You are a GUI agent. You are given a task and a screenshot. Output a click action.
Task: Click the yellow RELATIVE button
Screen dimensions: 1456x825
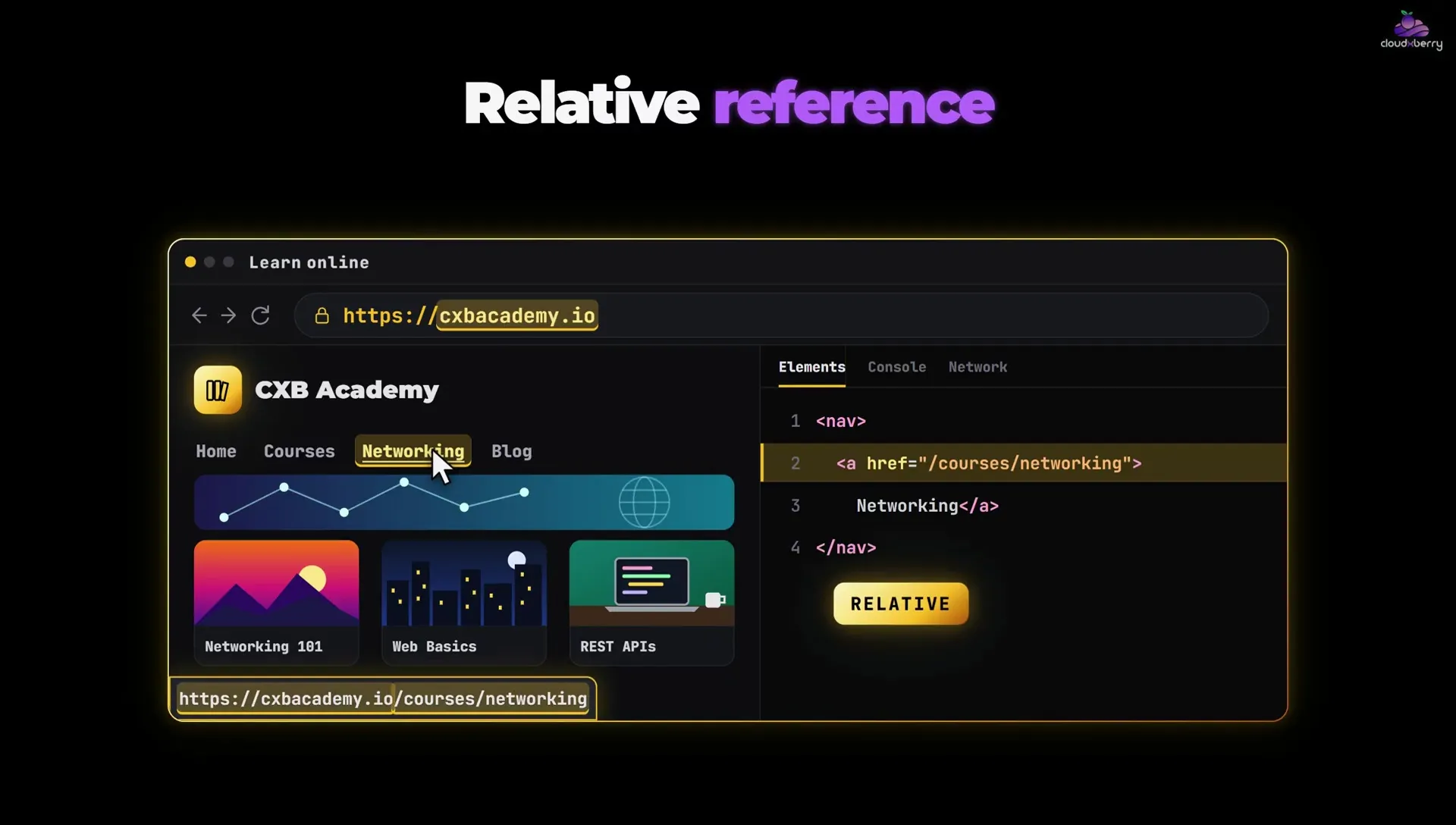900,604
